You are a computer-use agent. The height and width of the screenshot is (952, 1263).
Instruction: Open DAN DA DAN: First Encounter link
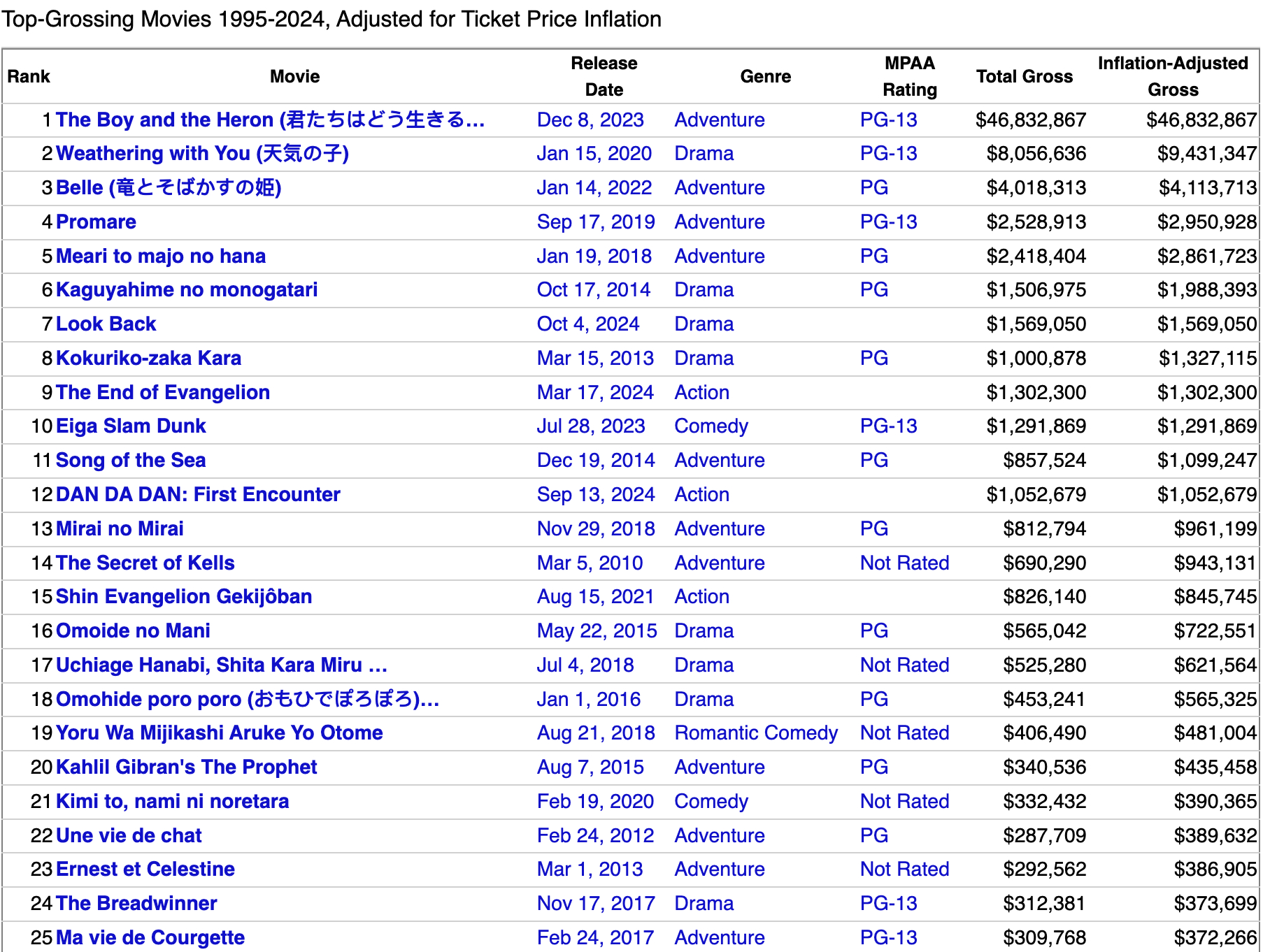198,494
